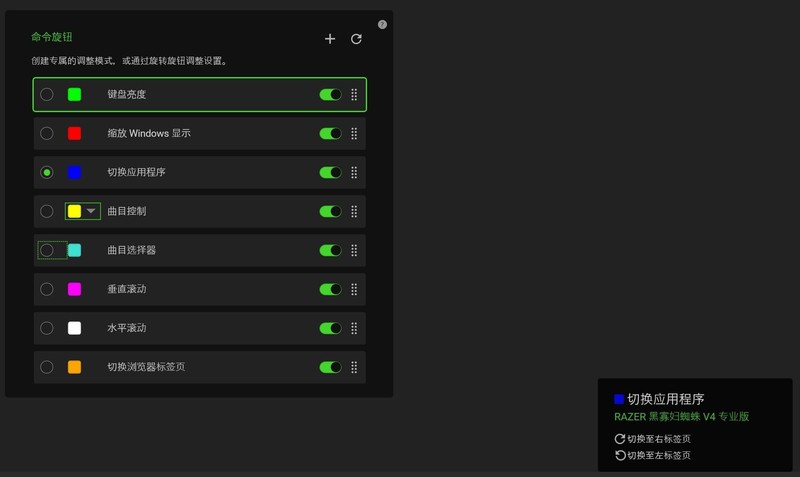Select the 切换浏览器标签页 radio button
This screenshot has height=477, width=800.
coord(46,367)
